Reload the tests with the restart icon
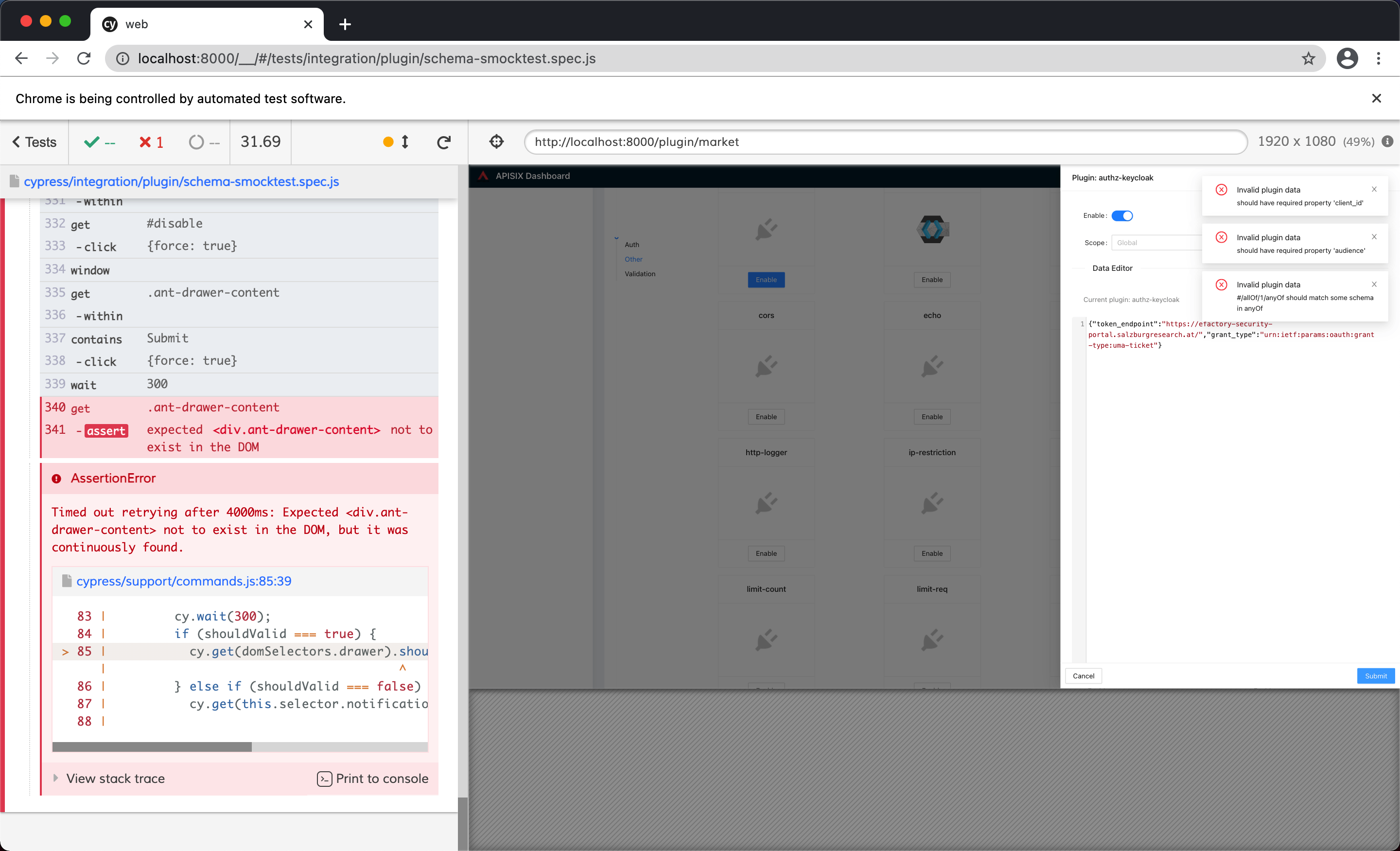This screenshot has height=851, width=1400. [x=444, y=142]
